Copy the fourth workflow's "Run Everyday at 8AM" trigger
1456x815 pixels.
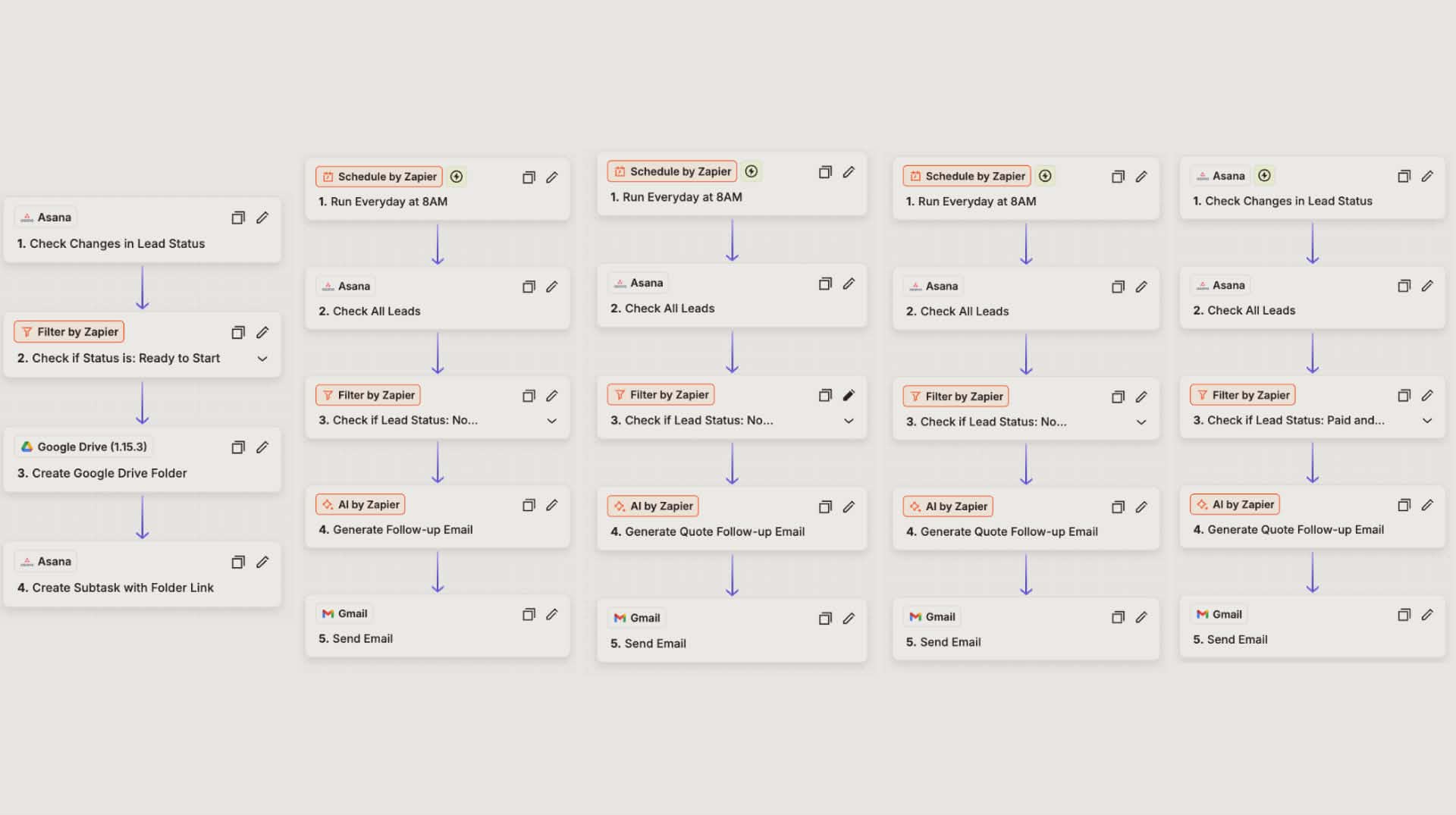(x=1118, y=176)
